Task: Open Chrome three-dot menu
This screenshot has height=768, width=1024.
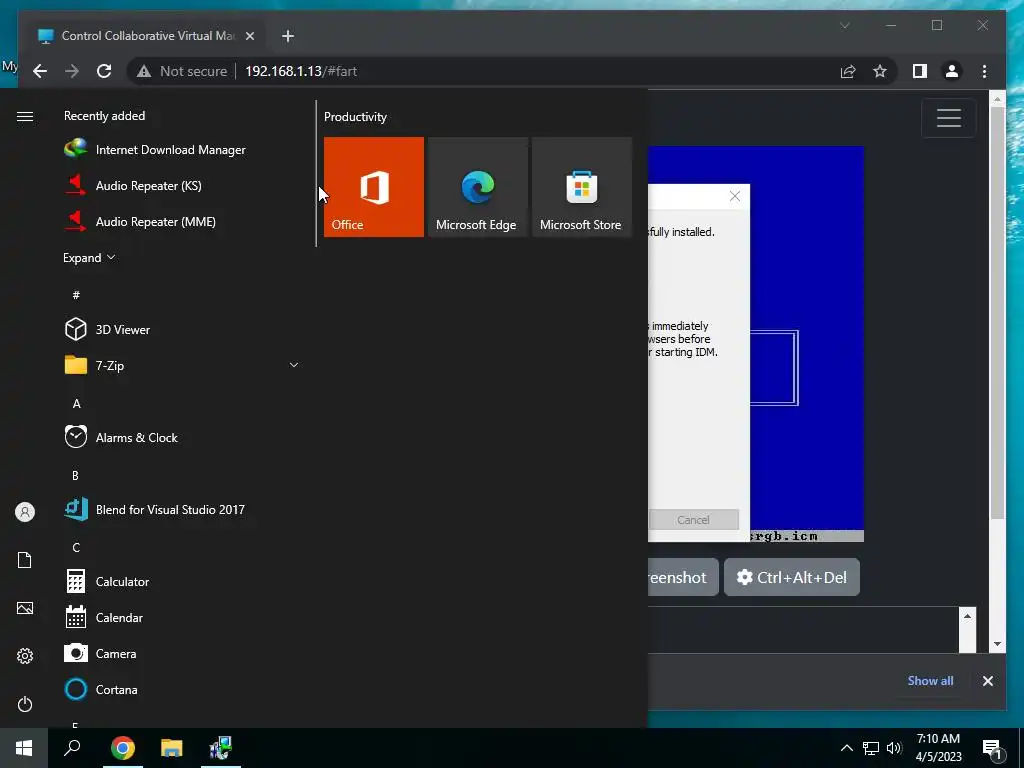Action: tap(984, 71)
